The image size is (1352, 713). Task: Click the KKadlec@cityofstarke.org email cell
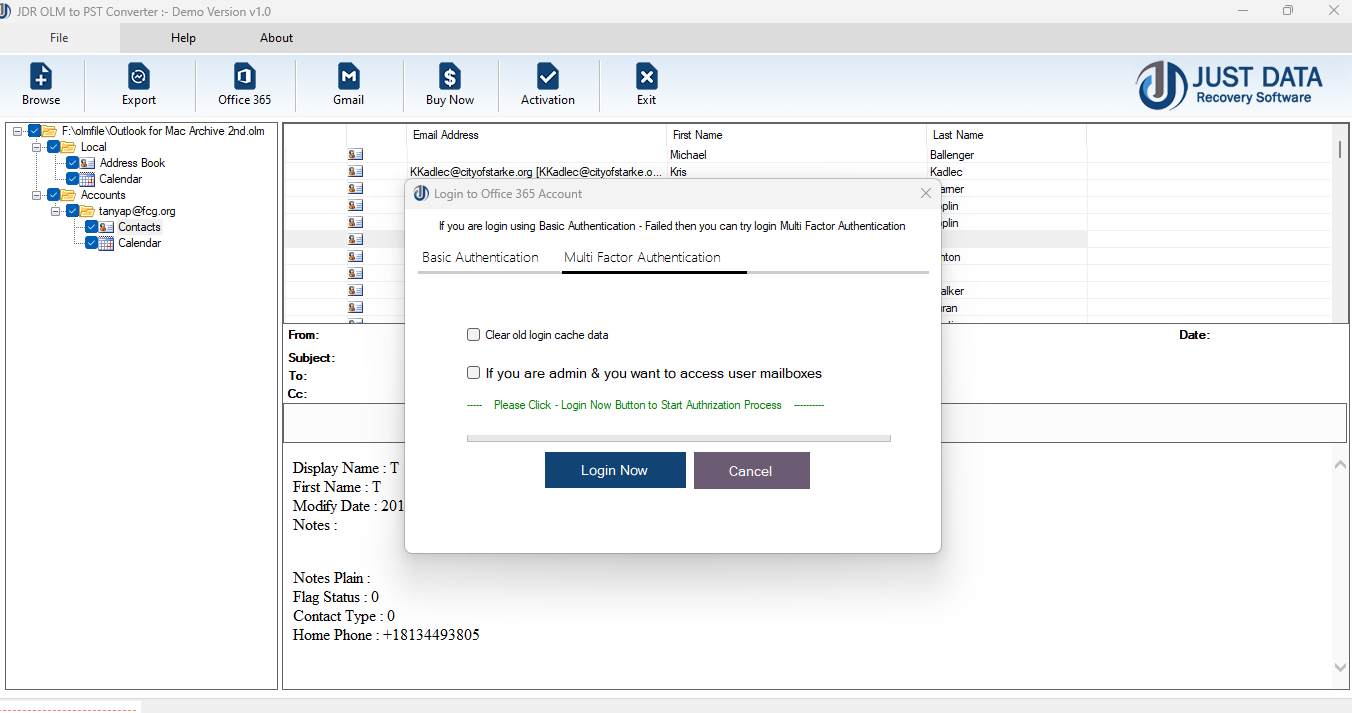[536, 172]
